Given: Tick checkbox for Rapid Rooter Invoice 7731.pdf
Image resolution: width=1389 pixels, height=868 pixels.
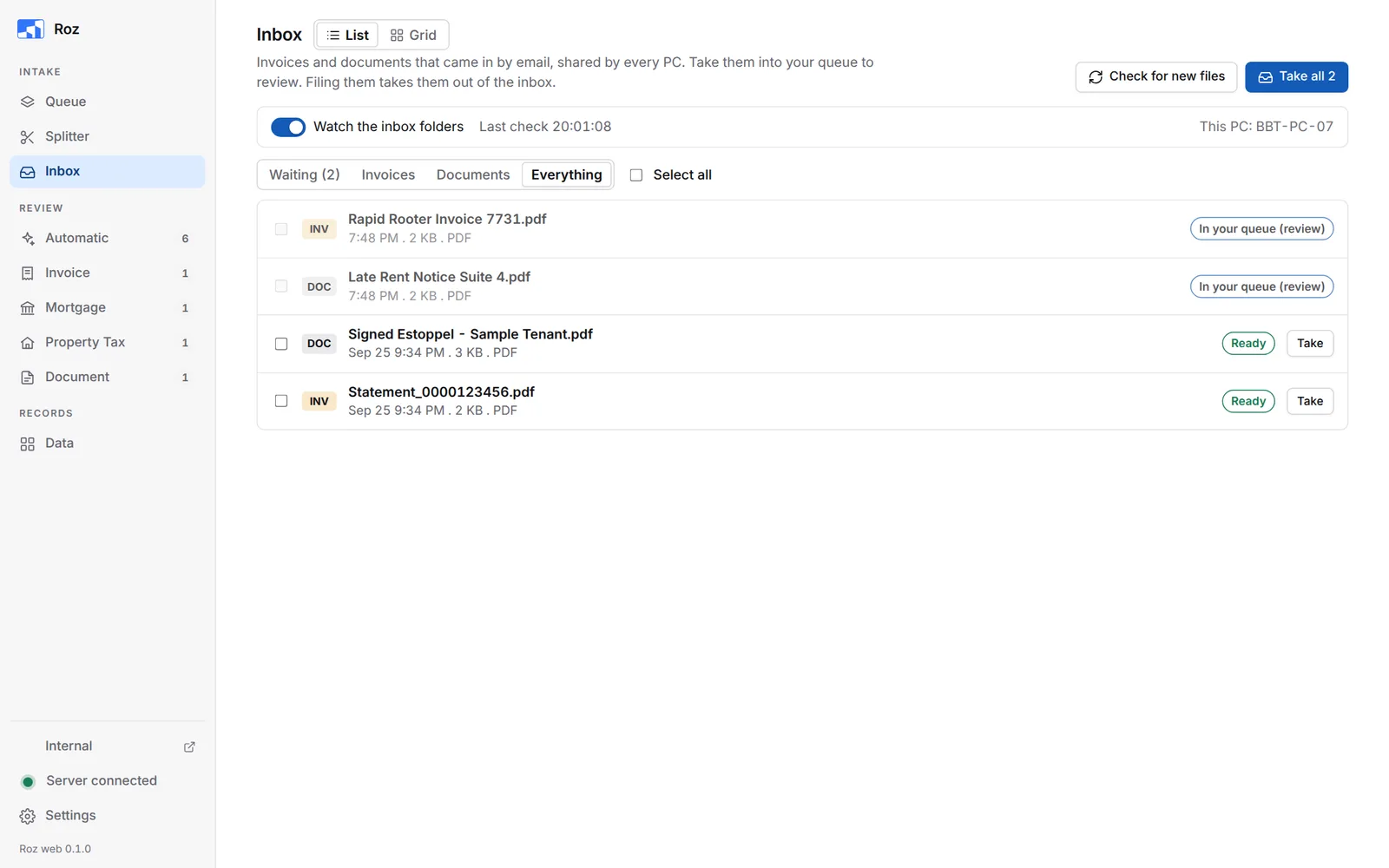Looking at the screenshot, I should 281,229.
